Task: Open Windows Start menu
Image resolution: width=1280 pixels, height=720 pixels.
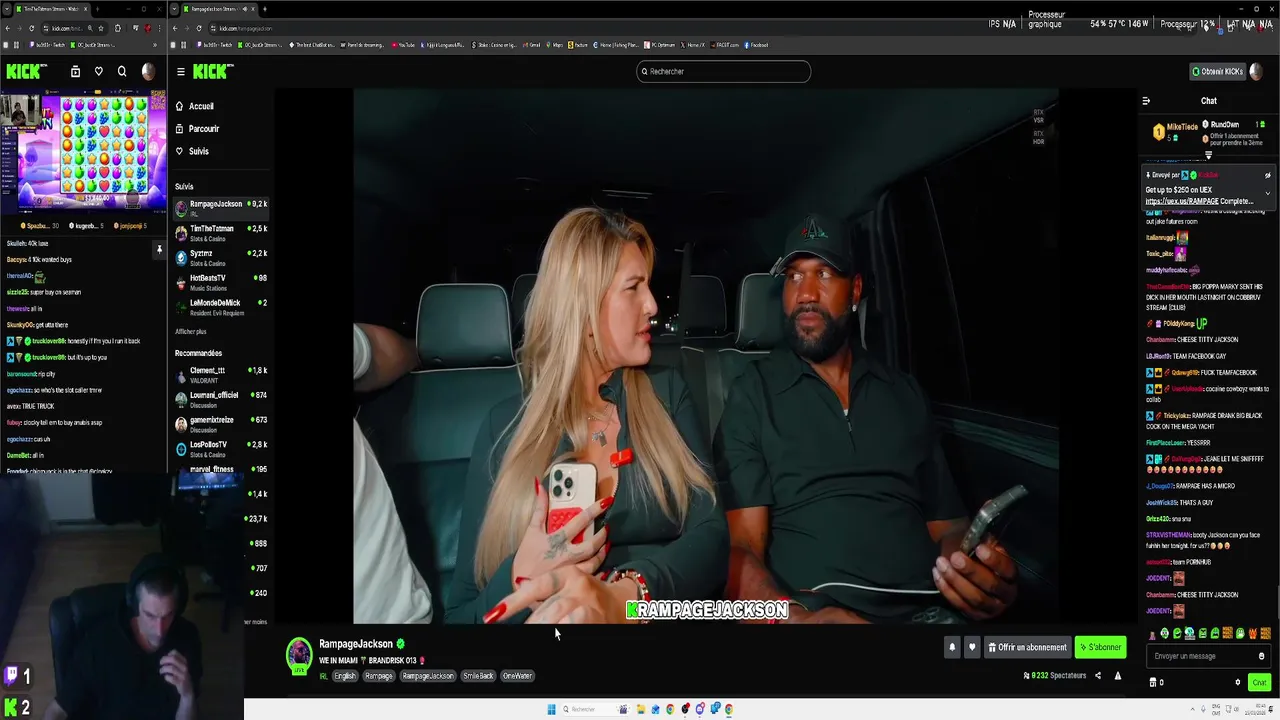Action: [x=551, y=709]
